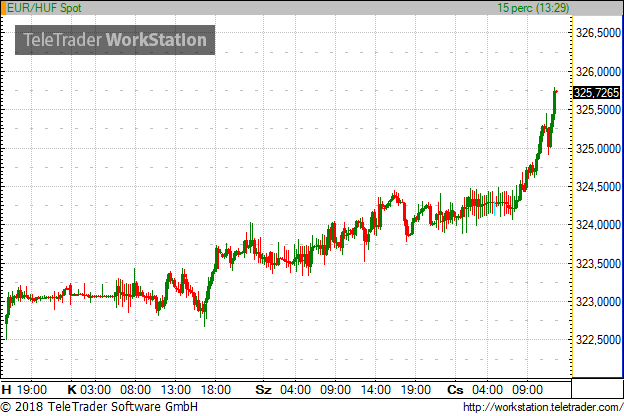
Task: Click the 19:00 label before Cs
Action: [415, 389]
